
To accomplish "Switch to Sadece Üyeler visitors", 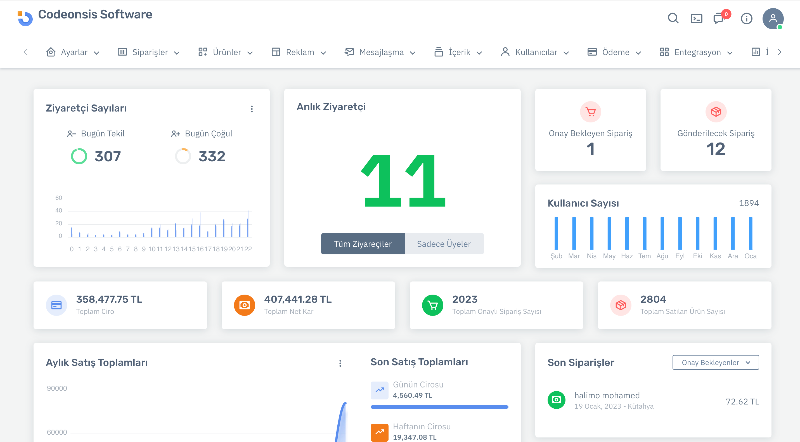I will (x=444, y=243).
